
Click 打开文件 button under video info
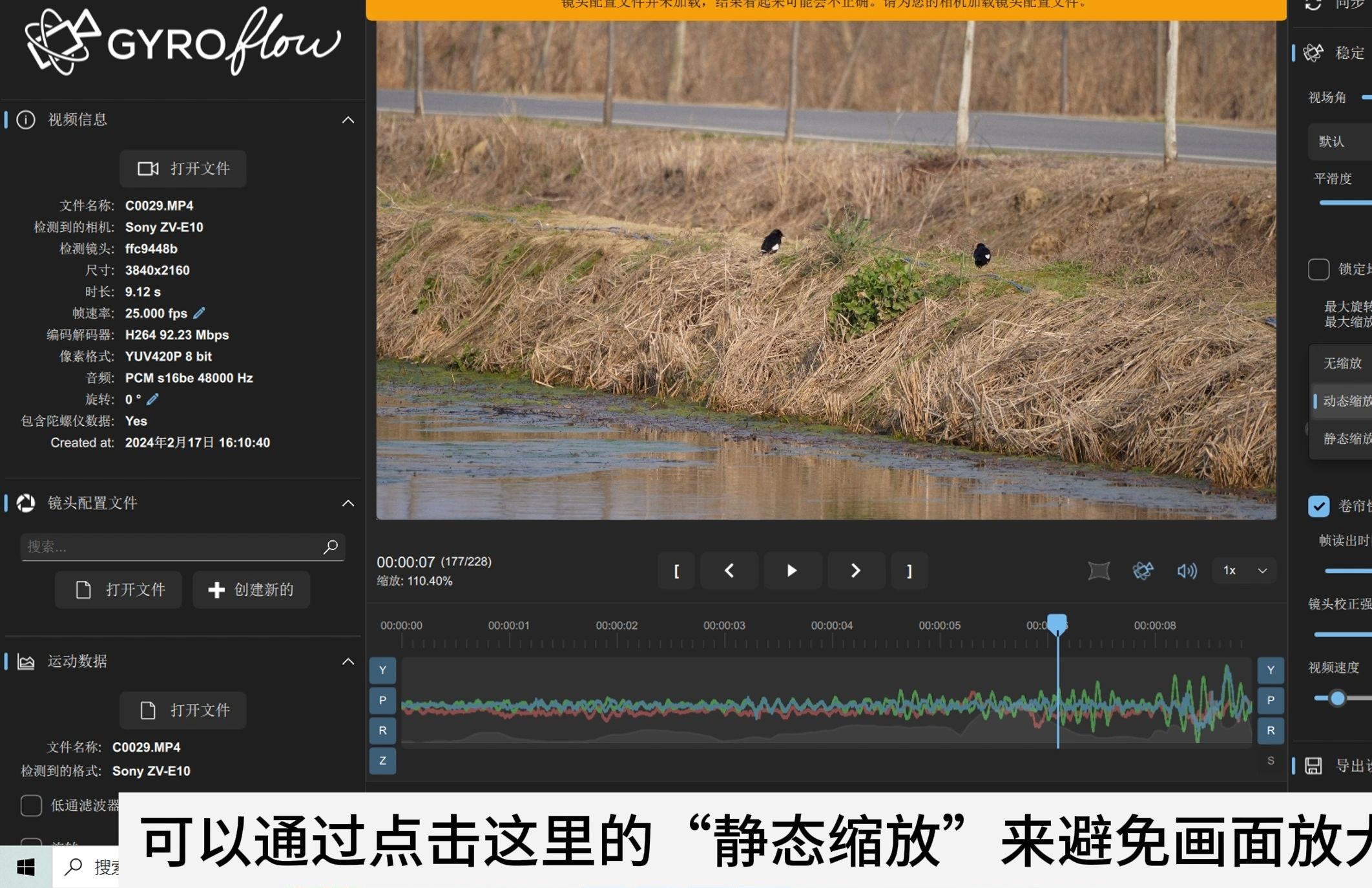coord(183,169)
